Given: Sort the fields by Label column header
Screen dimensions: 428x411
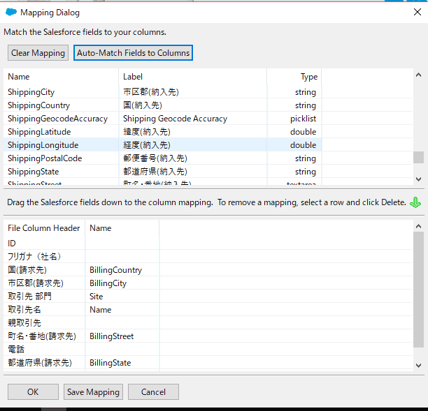Looking at the screenshot, I should (x=193, y=77).
